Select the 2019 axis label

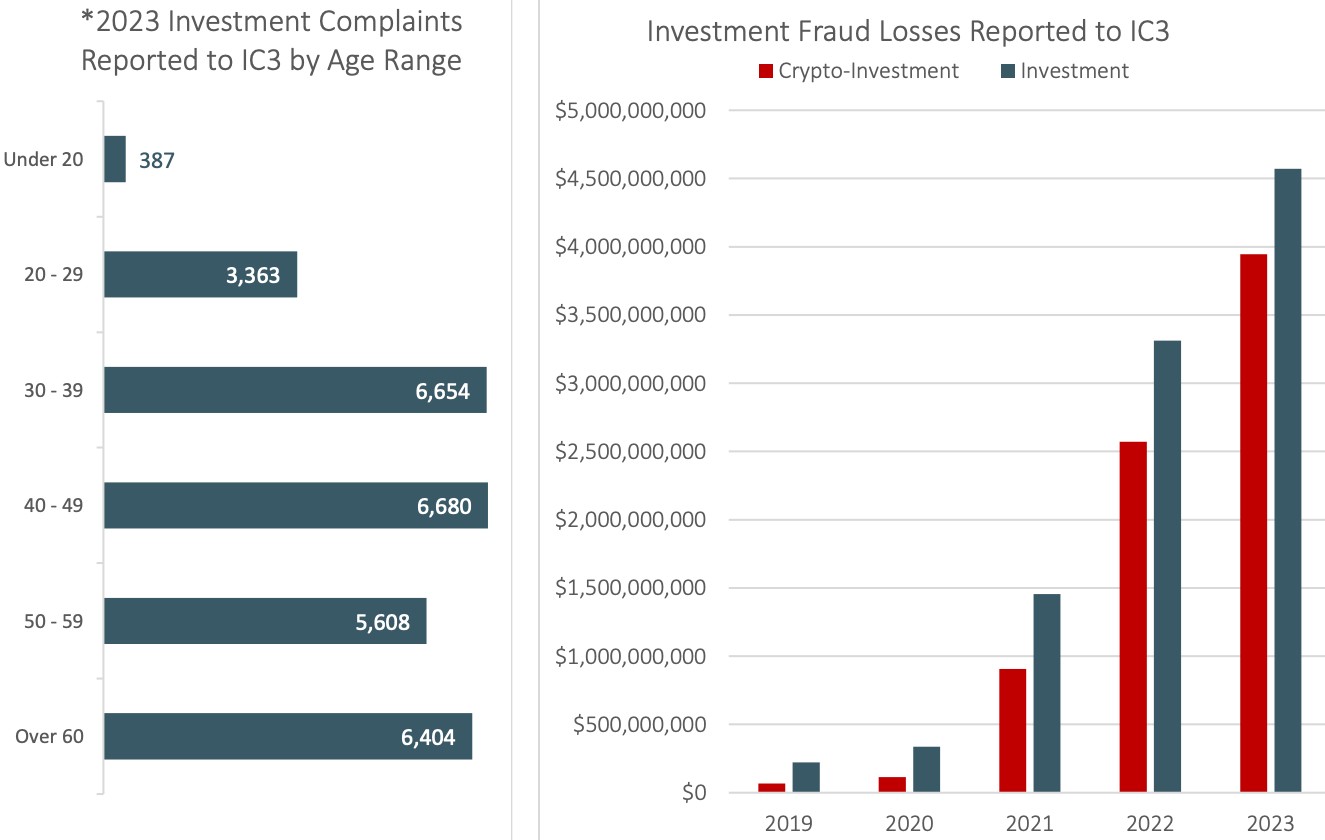click(x=788, y=823)
